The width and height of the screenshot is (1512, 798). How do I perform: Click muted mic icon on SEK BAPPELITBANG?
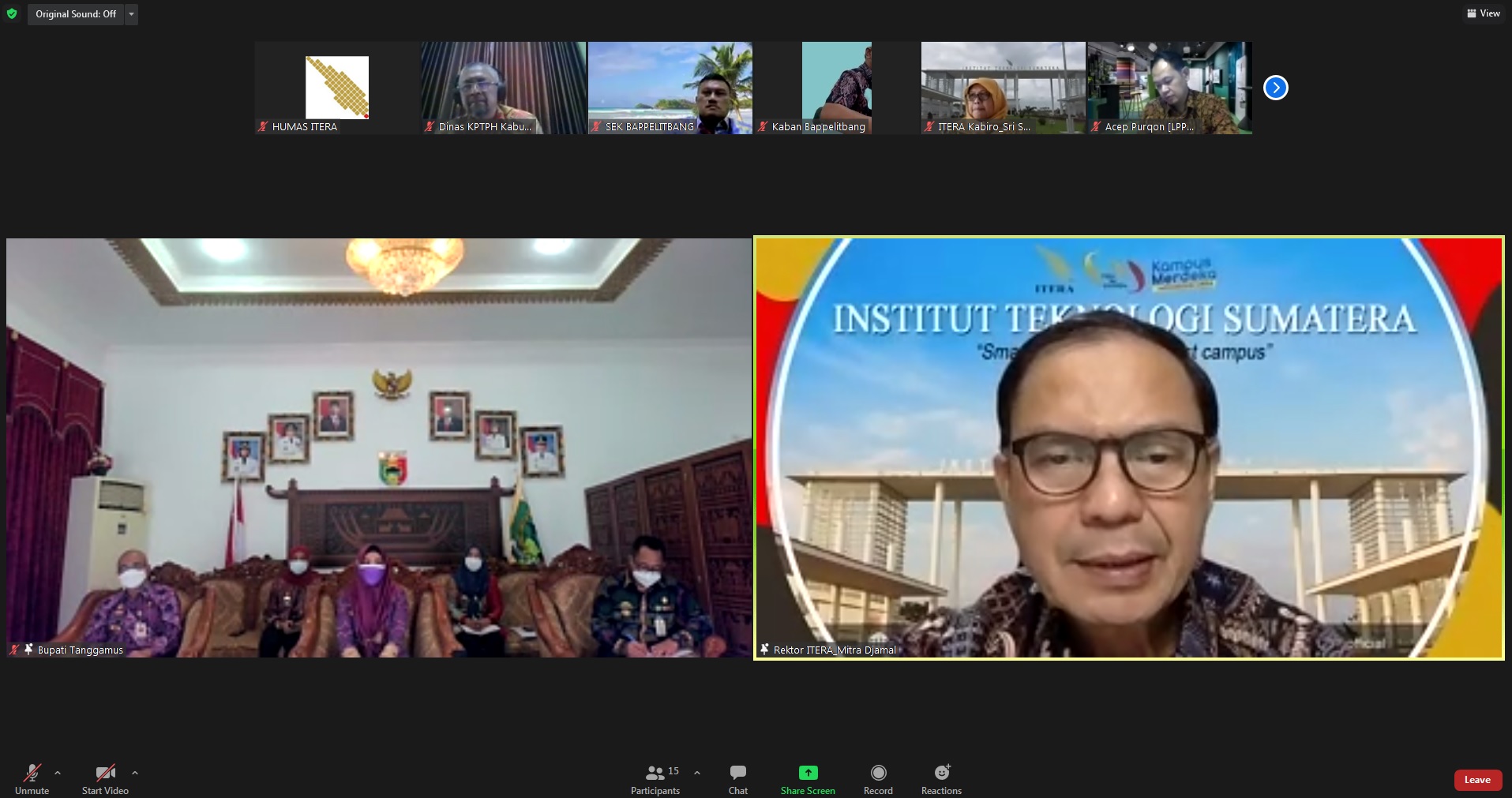point(597,126)
